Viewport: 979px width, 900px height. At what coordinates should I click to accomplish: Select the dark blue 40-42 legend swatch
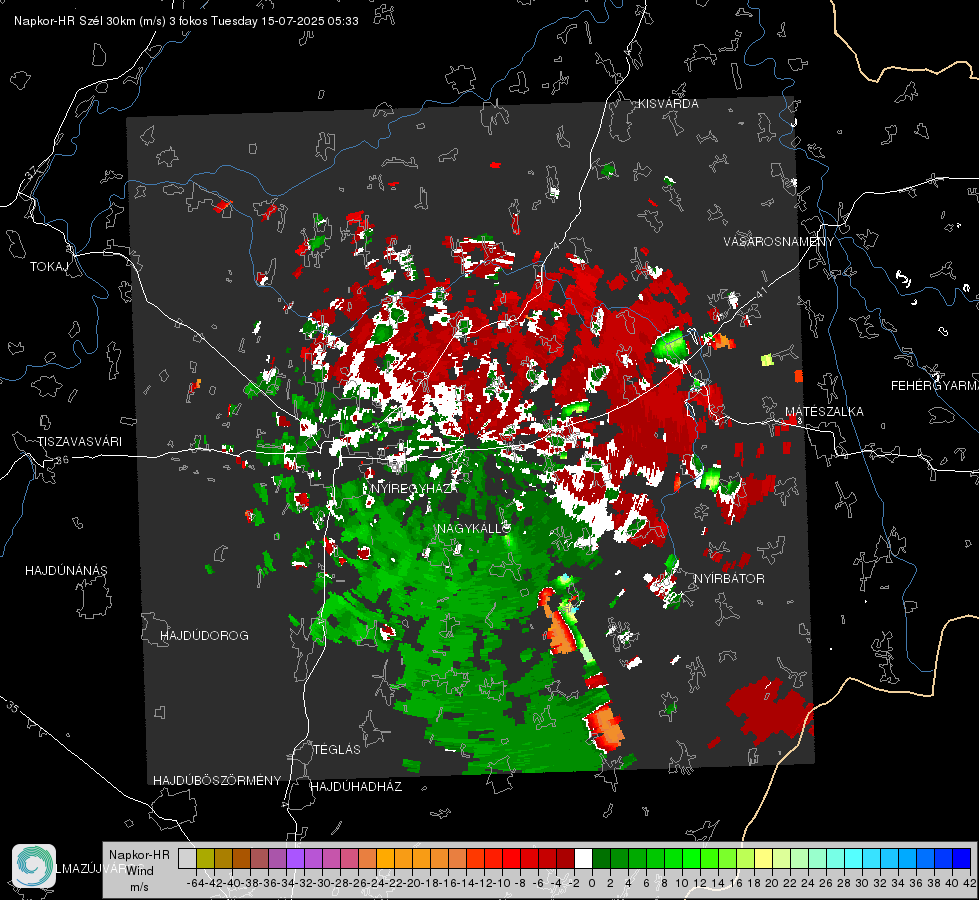point(962,858)
